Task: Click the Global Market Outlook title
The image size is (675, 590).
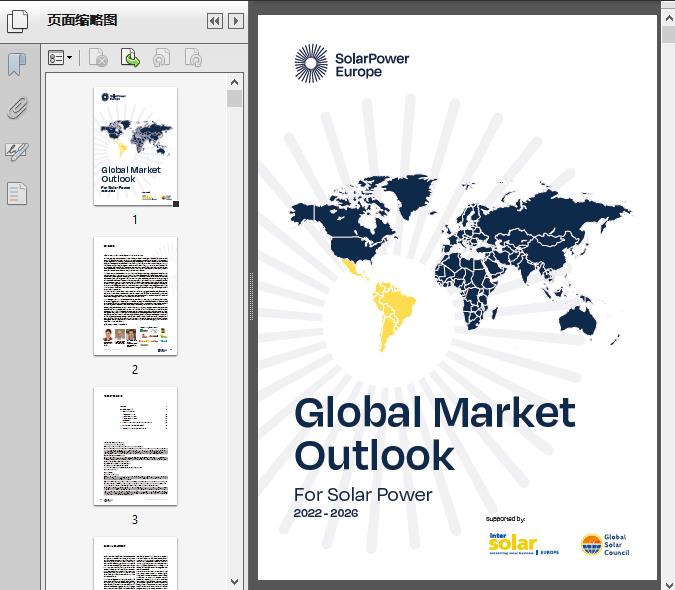Action: click(435, 434)
